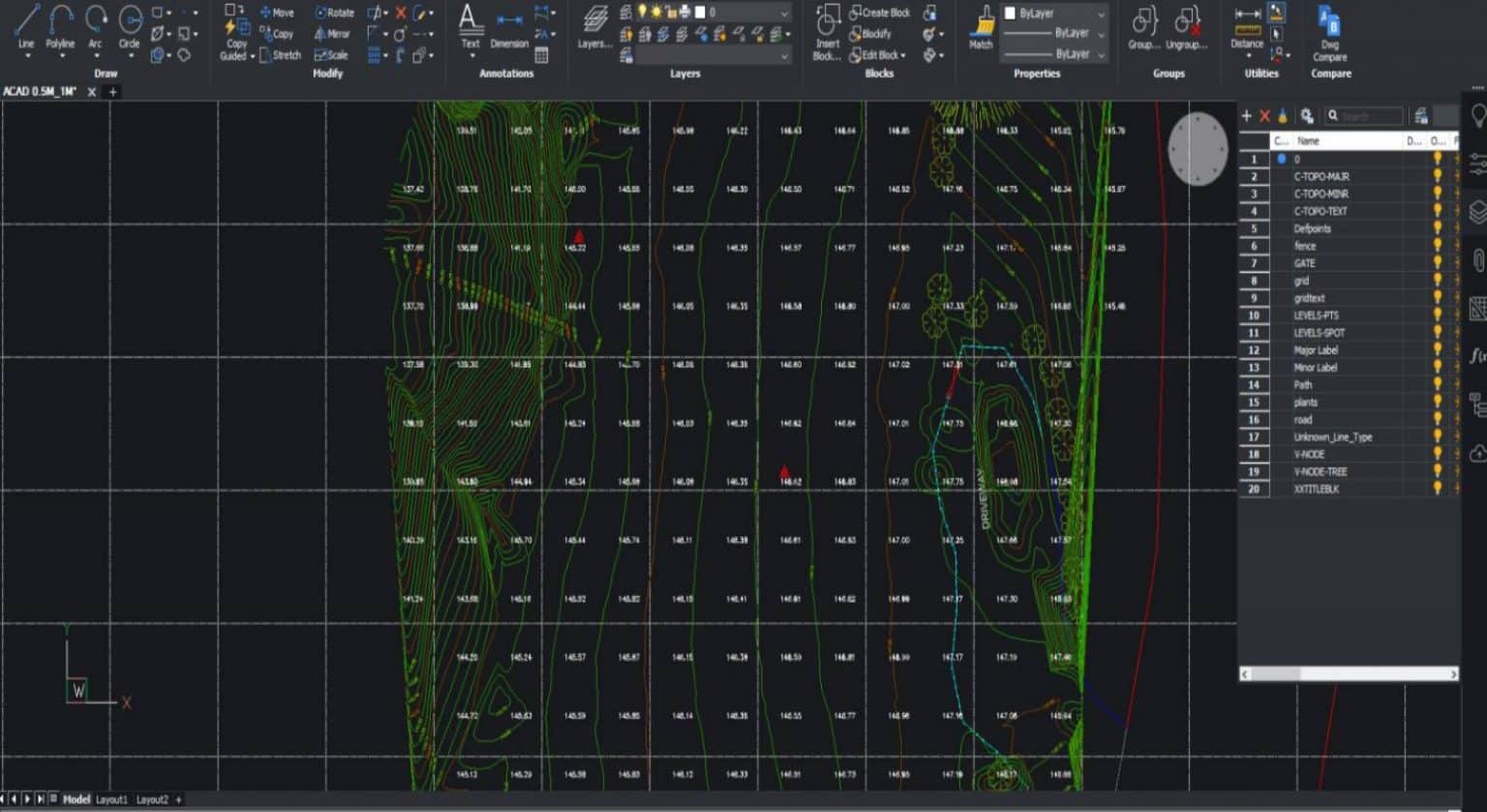Click the Create Block button
The width and height of the screenshot is (1487, 812).
[x=880, y=13]
